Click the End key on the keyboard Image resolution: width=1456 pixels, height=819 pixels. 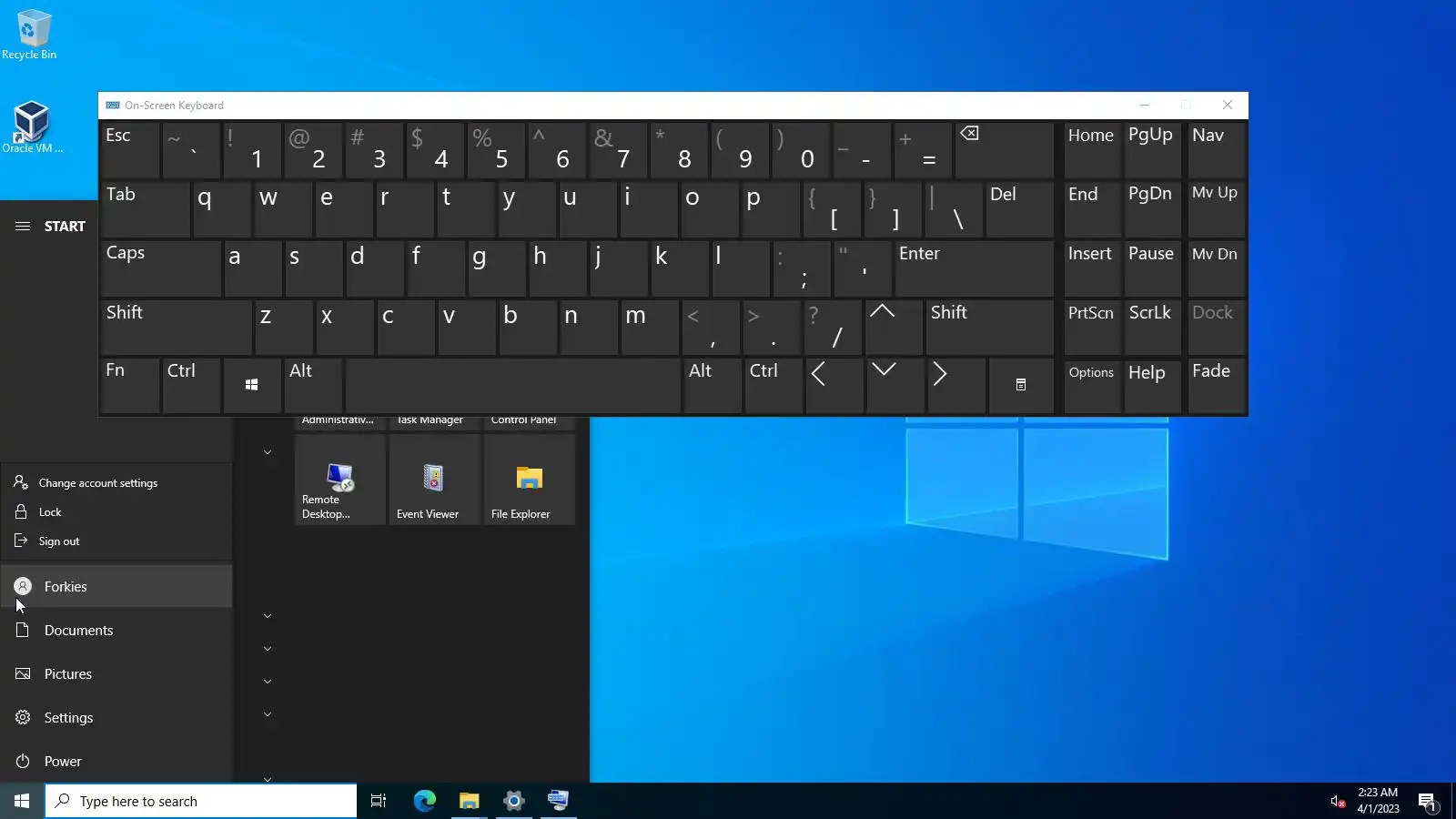click(1092, 208)
